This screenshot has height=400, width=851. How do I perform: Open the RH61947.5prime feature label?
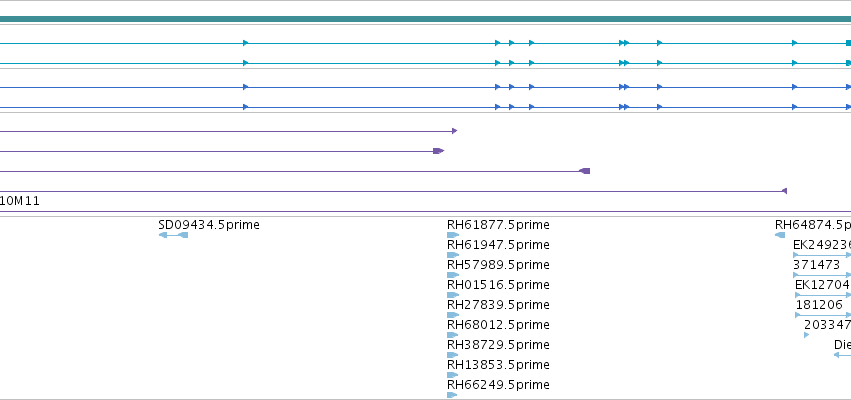(x=498, y=245)
